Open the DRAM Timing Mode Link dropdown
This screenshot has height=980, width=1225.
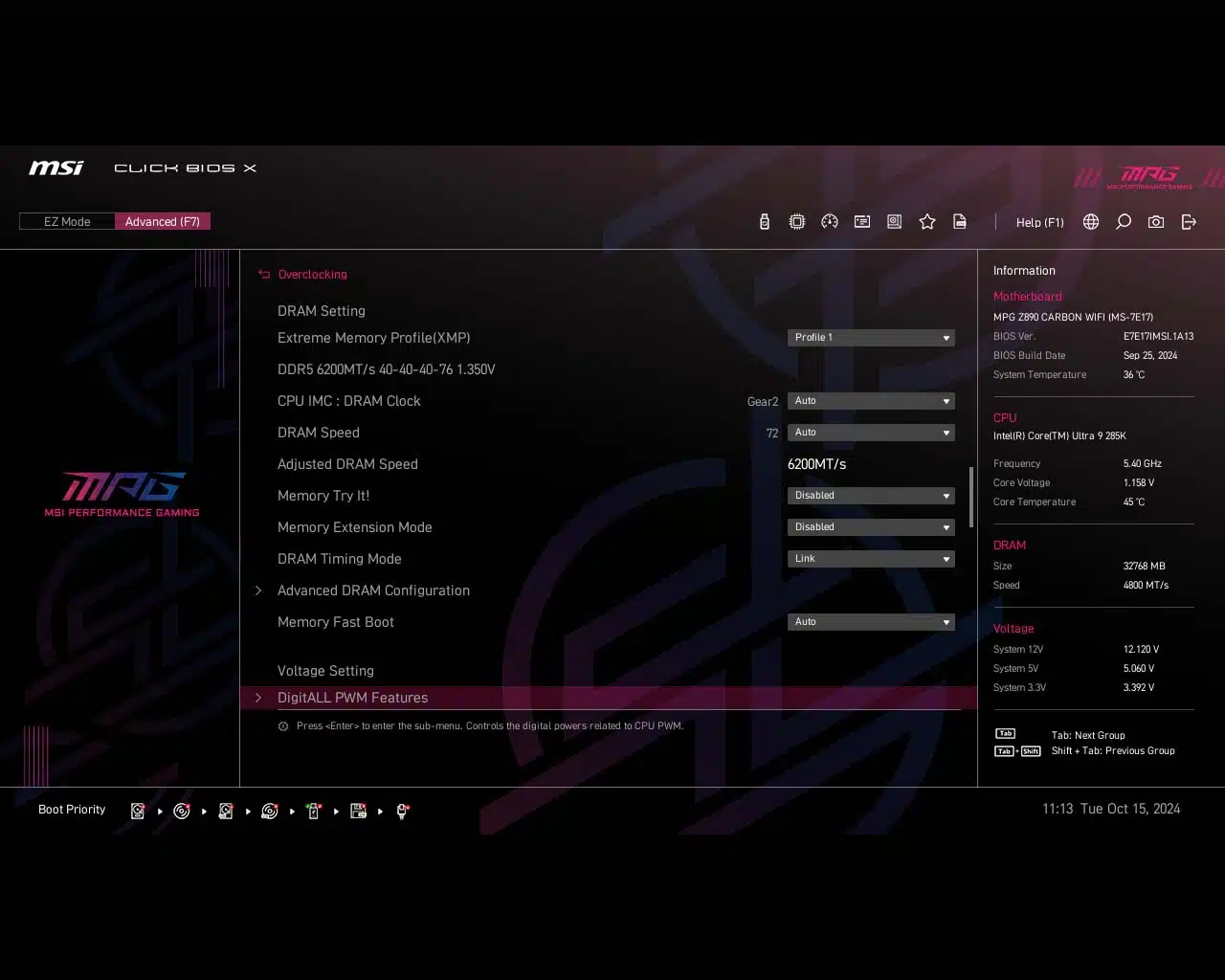(x=871, y=559)
